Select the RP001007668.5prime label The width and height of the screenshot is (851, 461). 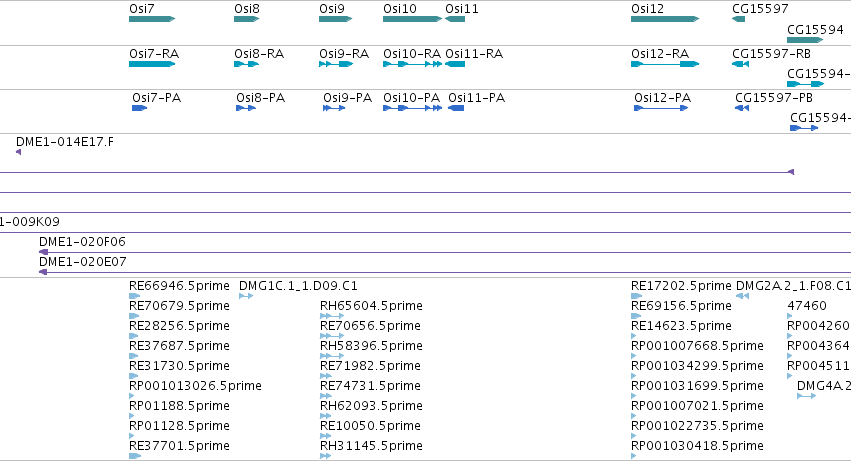697,346
